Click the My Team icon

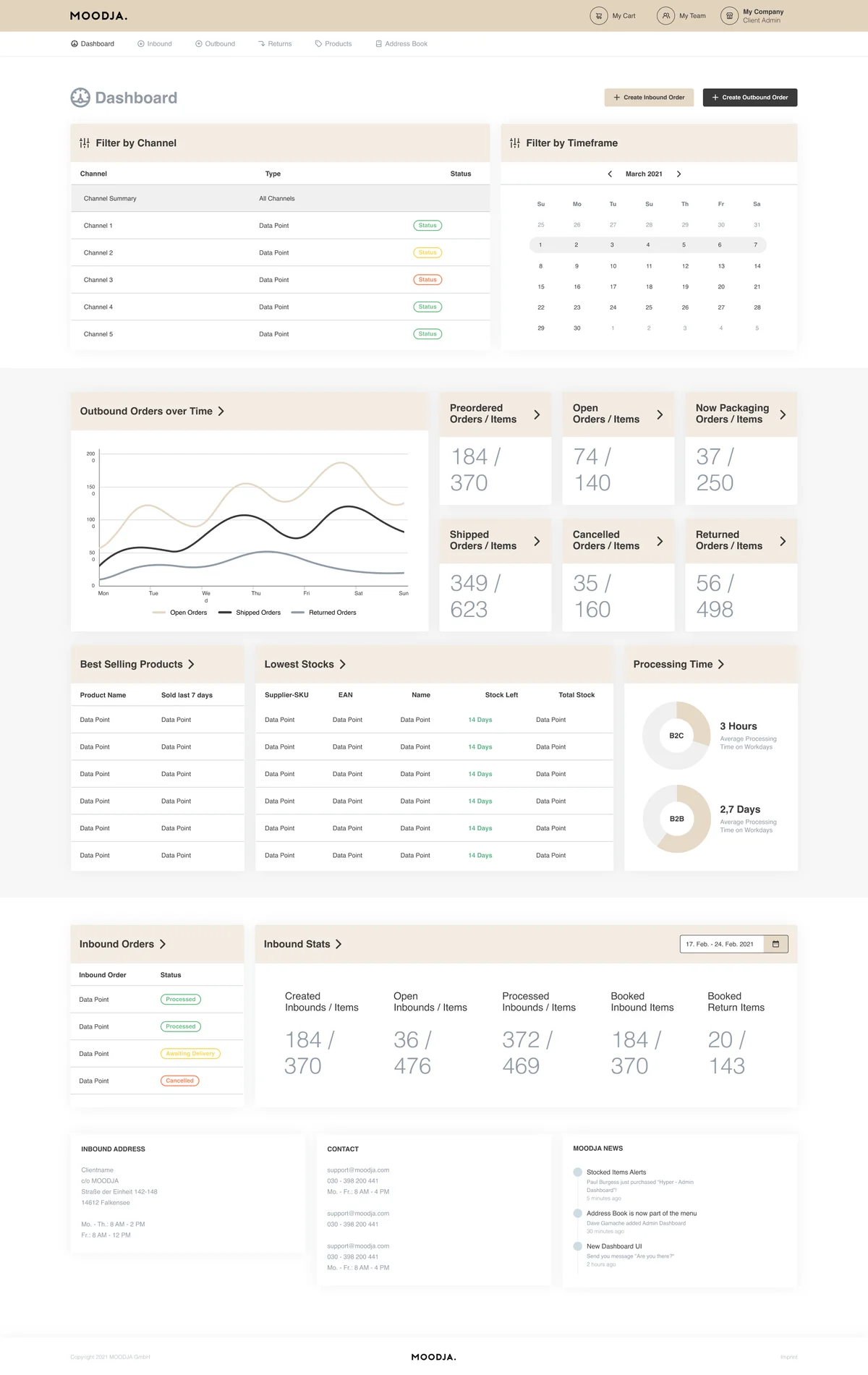[x=665, y=16]
